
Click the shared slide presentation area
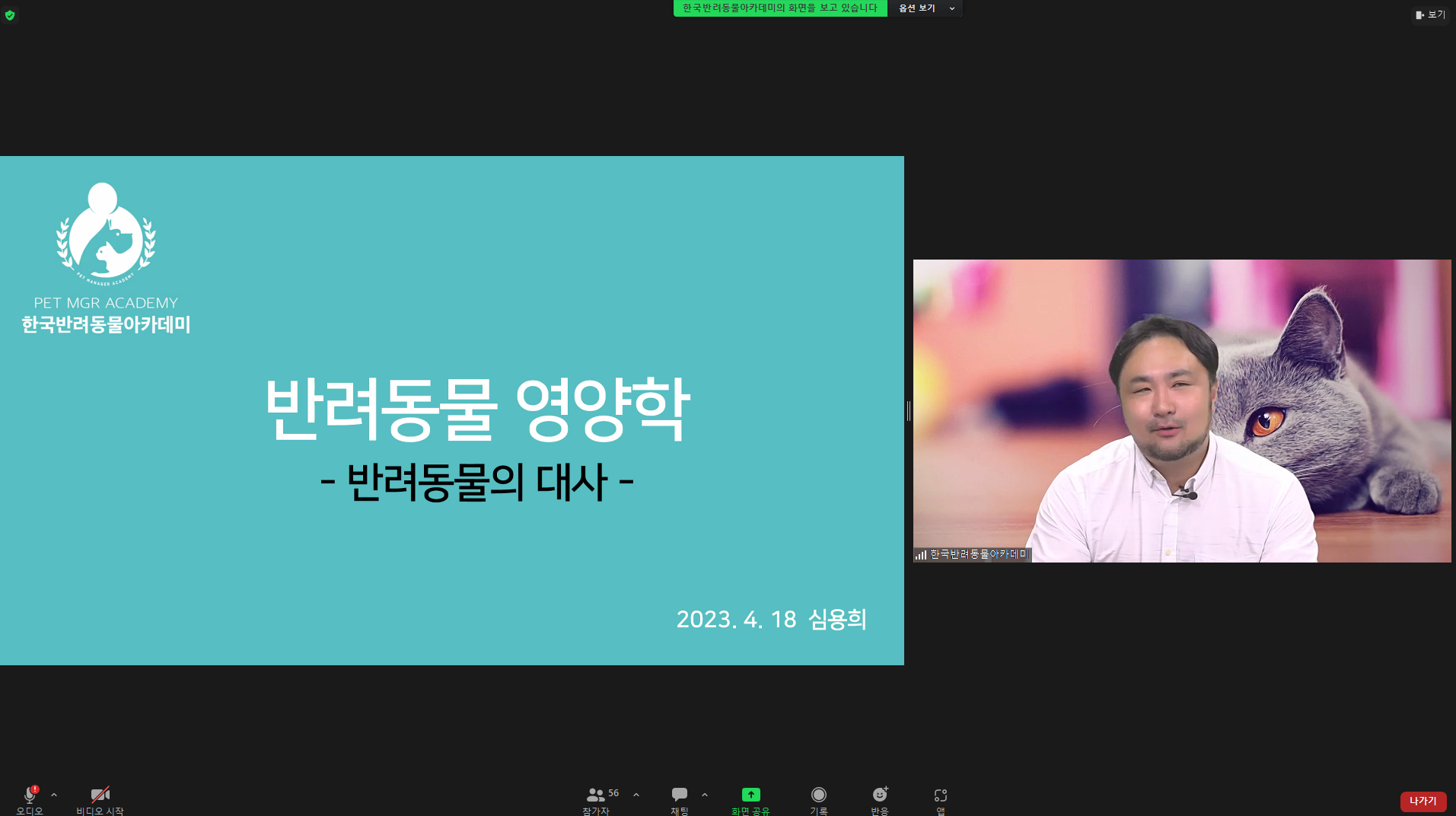452,411
